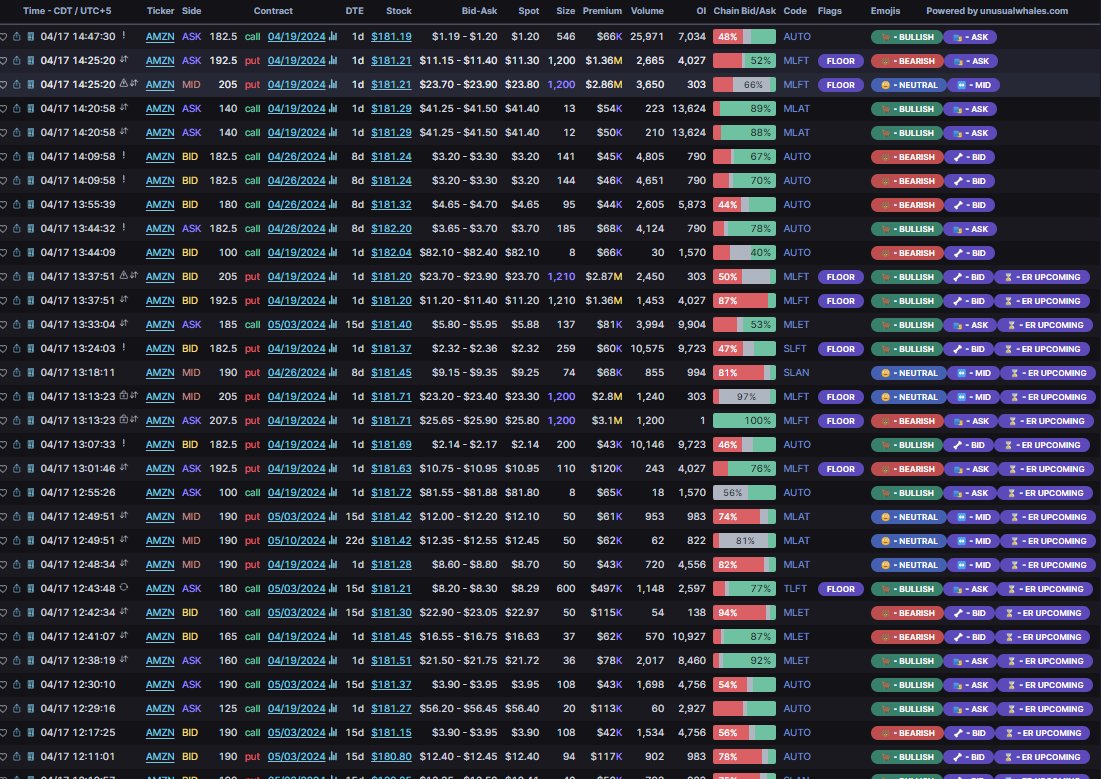Click share icon on 12:29:16 row
Viewport: 1101px width, 779px height.
tap(17, 708)
